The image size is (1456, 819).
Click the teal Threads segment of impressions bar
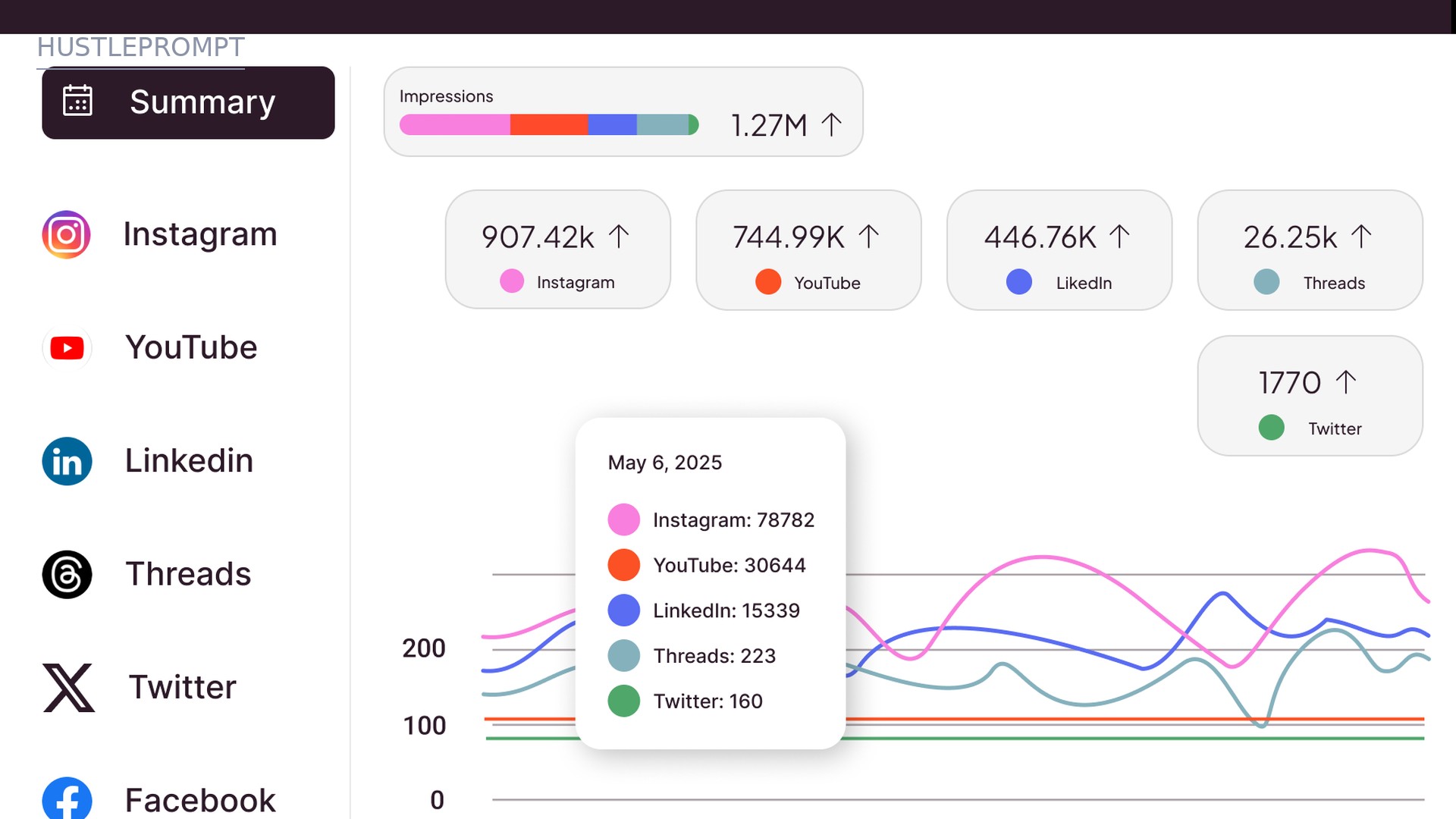coord(663,124)
